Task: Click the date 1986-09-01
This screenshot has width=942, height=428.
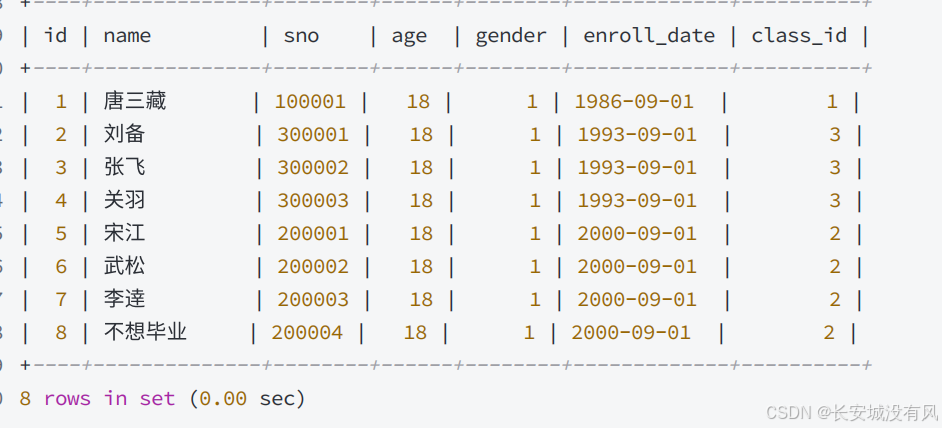Action: click(634, 102)
